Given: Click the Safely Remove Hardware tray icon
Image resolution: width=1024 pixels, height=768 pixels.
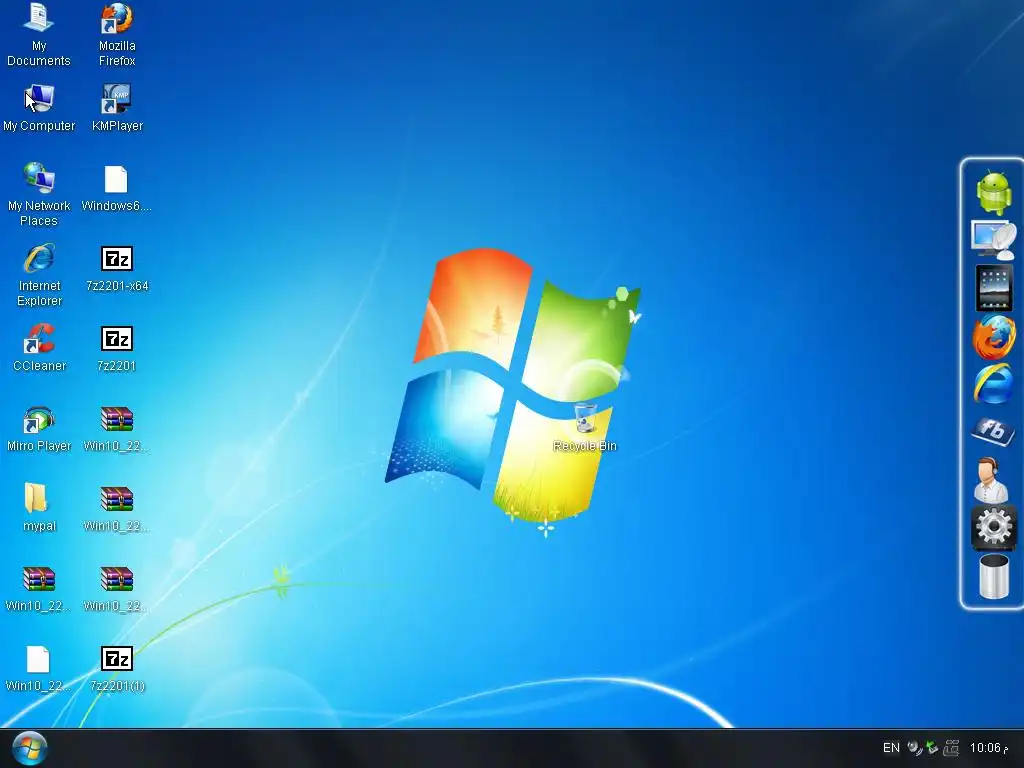Looking at the screenshot, I should [932, 748].
